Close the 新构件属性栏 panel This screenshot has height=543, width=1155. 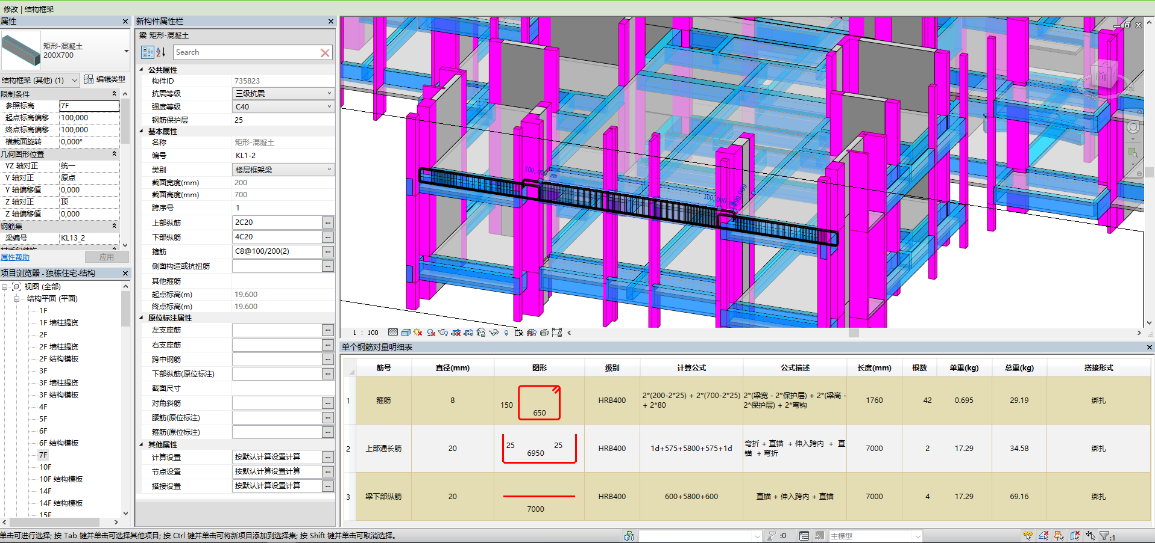[x=330, y=22]
